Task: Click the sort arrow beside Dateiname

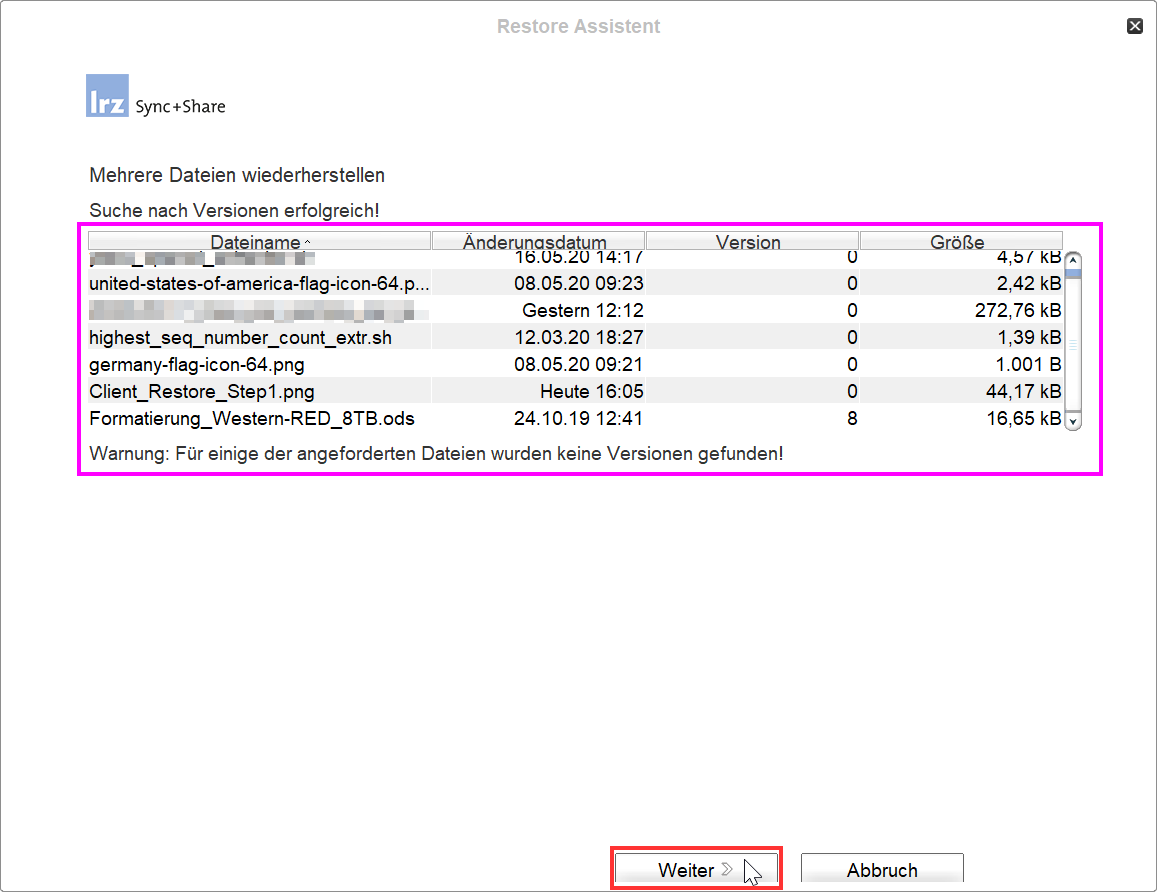Action: (307, 242)
